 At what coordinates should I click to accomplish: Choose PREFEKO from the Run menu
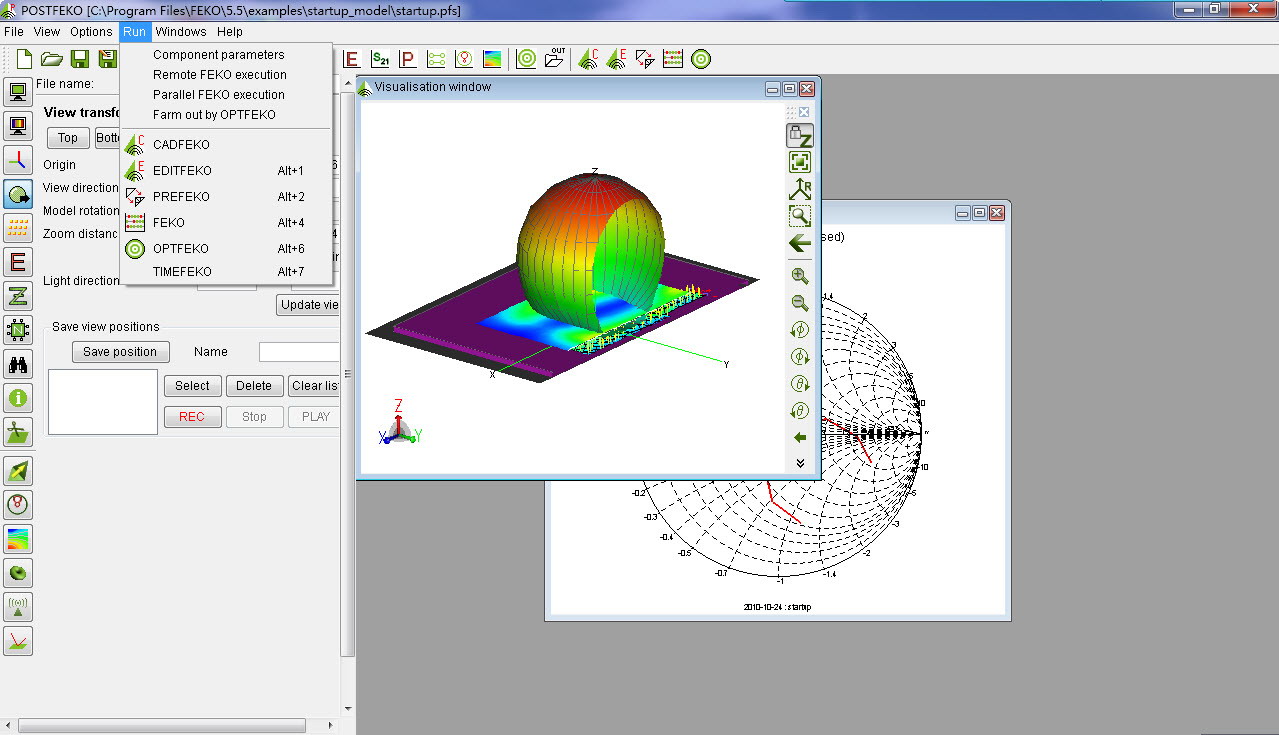226,197
